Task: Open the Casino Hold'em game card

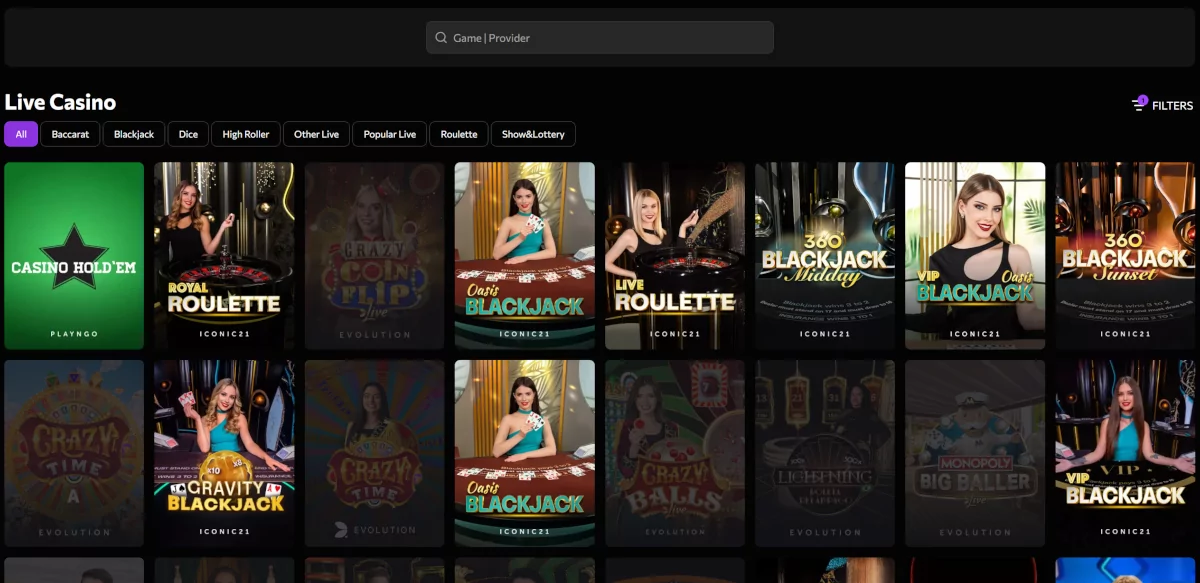Action: click(74, 255)
